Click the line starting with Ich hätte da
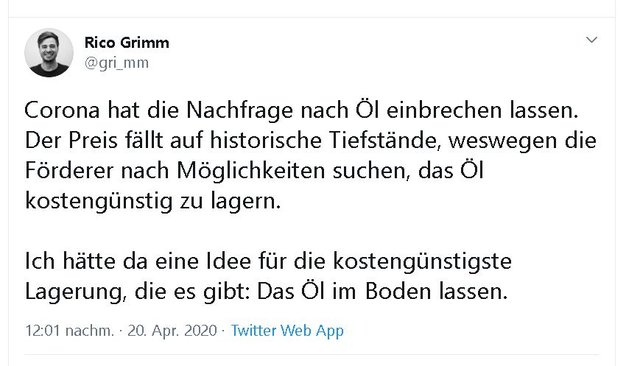 point(268,261)
